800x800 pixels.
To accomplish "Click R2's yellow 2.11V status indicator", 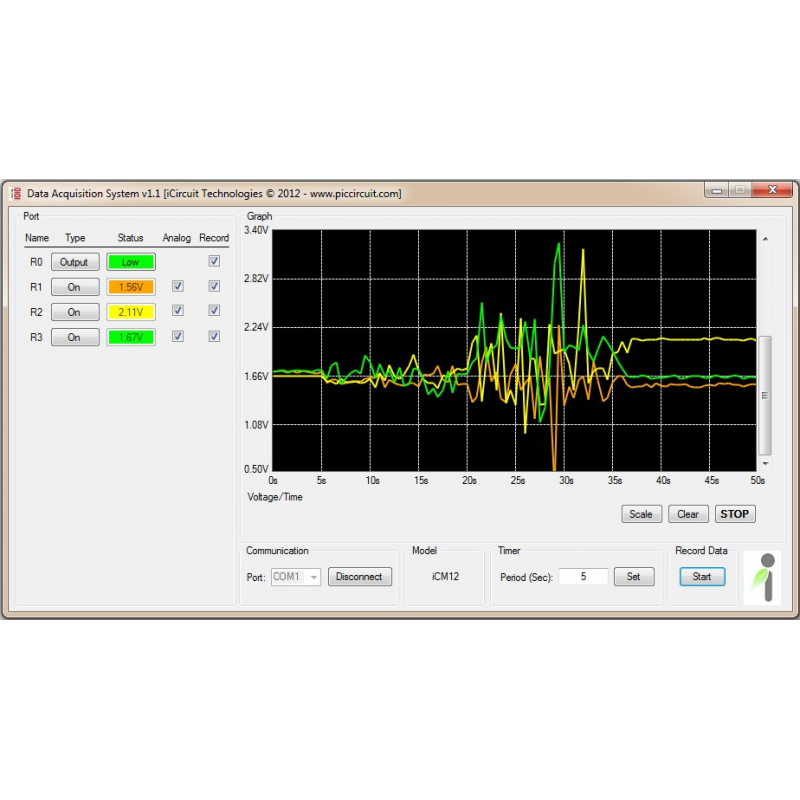I will coord(130,311).
